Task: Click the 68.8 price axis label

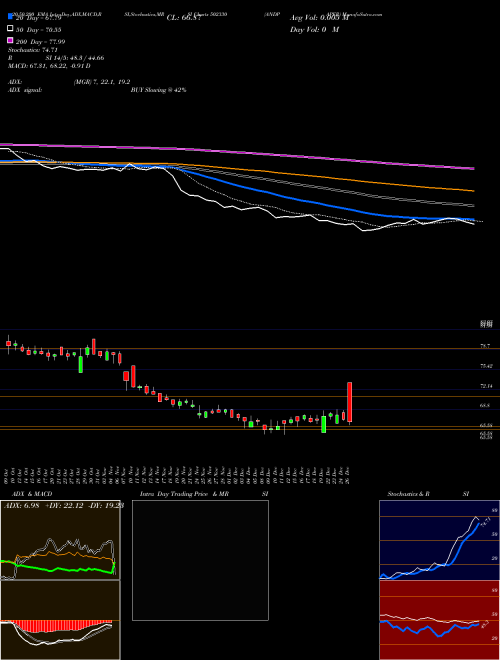Action: tap(486, 406)
